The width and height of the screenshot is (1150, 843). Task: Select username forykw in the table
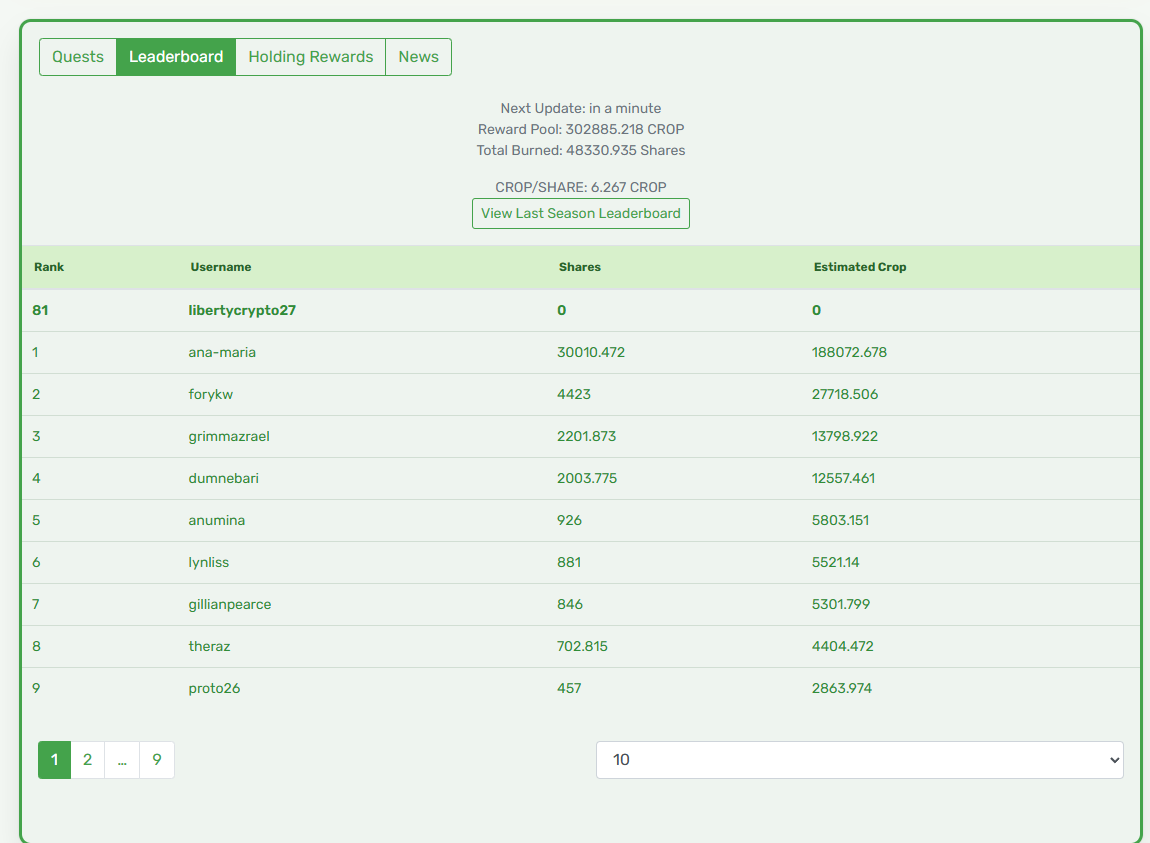[x=210, y=394]
